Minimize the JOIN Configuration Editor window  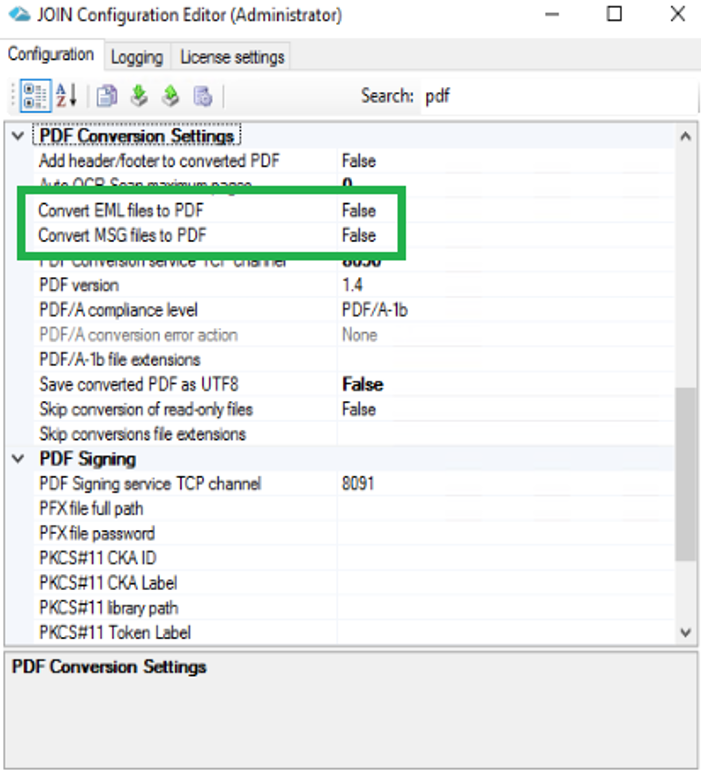(552, 14)
